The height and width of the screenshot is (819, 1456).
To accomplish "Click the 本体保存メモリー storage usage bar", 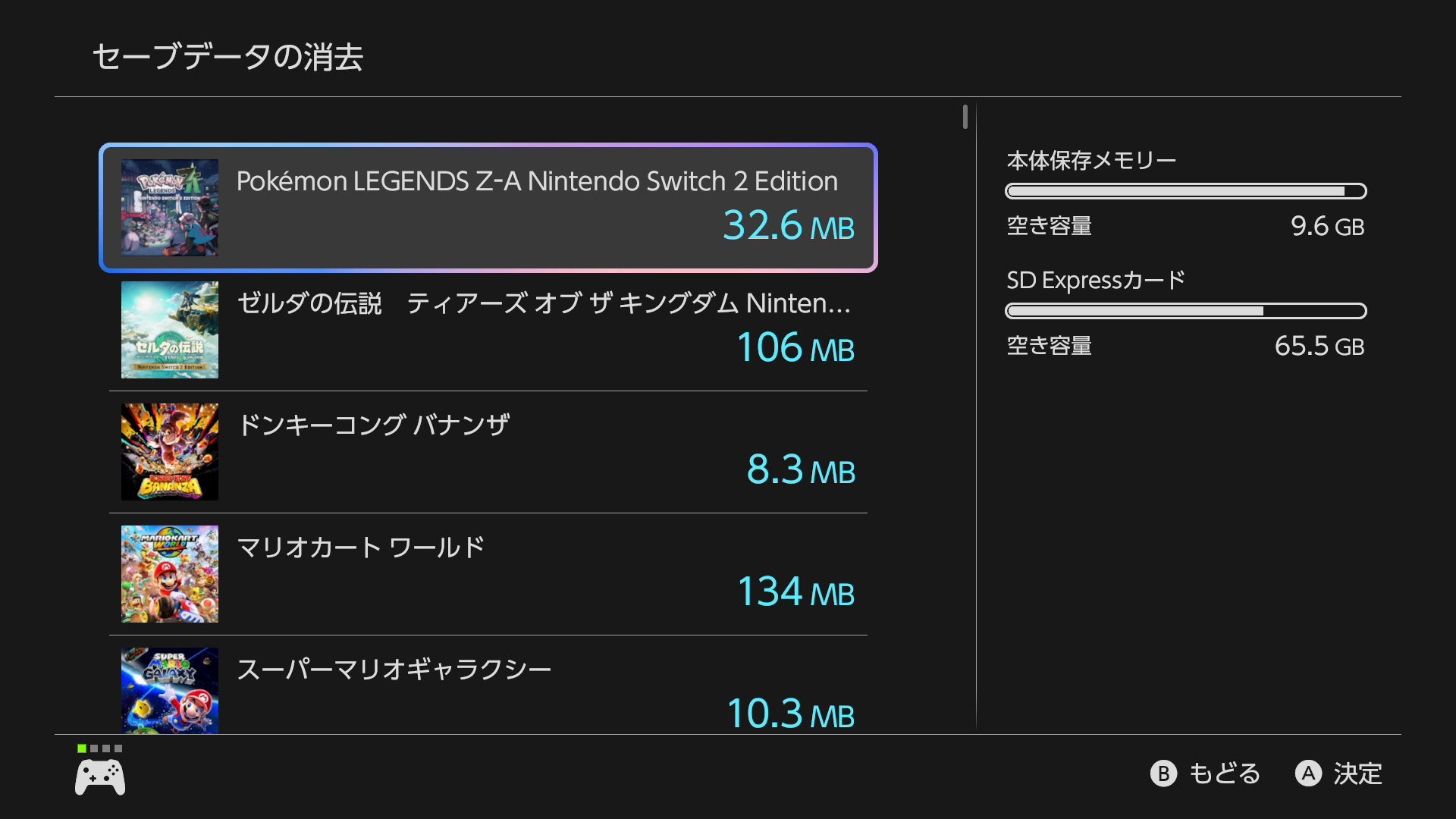I will [1185, 191].
